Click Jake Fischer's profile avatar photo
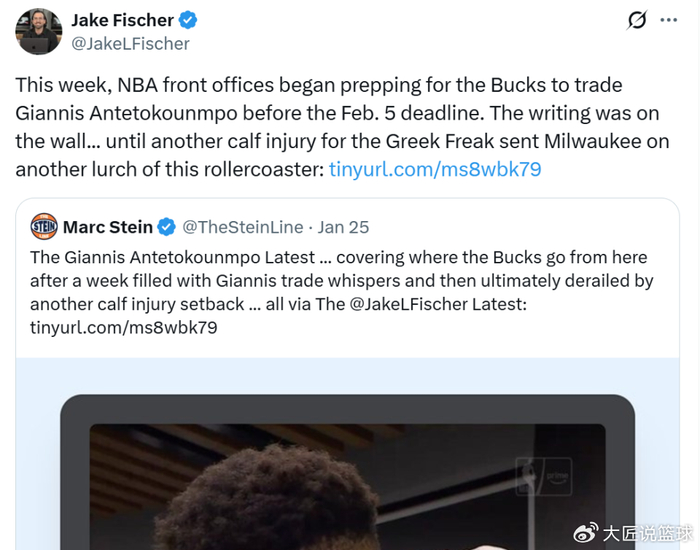This screenshot has width=700, height=550. [39, 31]
